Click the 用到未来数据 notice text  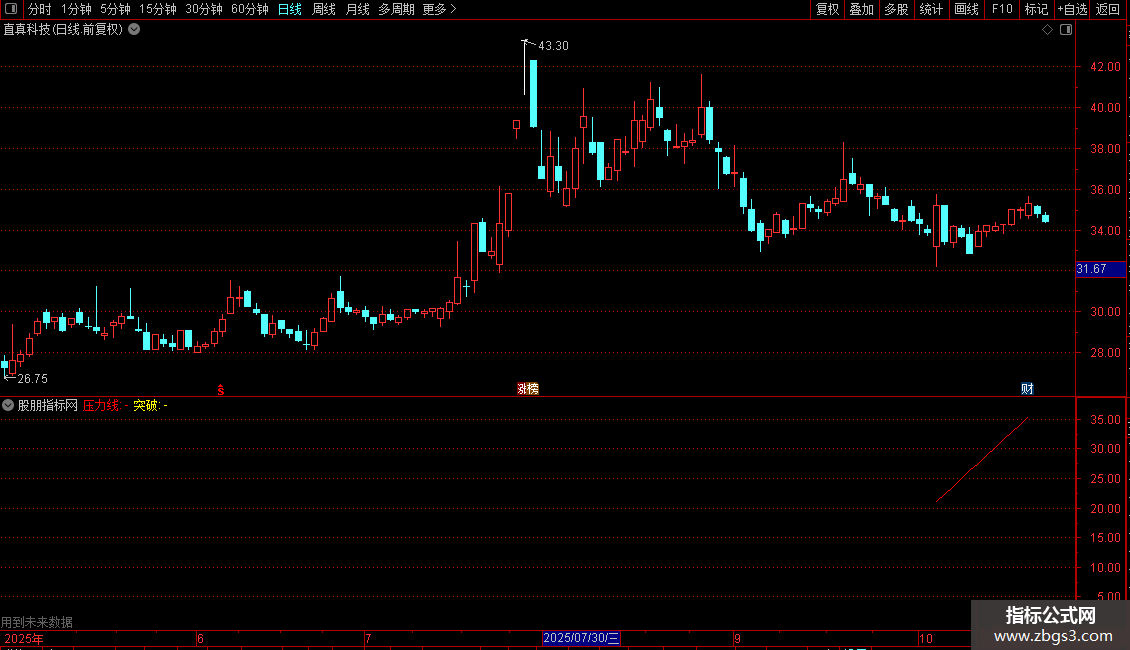37,622
